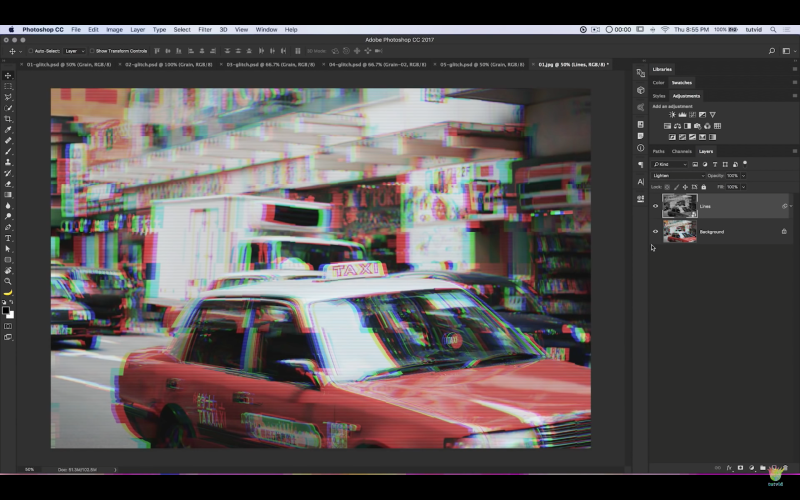Select the History Brush tool

tap(8, 173)
